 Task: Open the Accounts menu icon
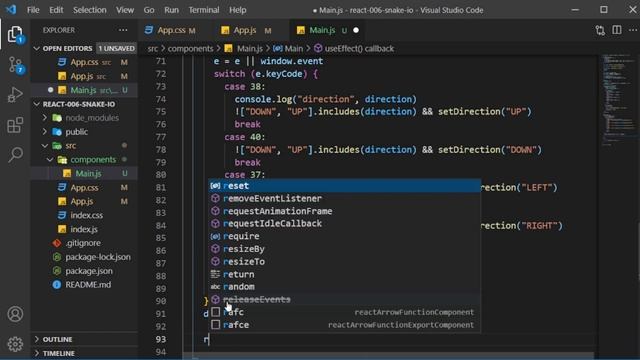pyautogui.click(x=15, y=314)
